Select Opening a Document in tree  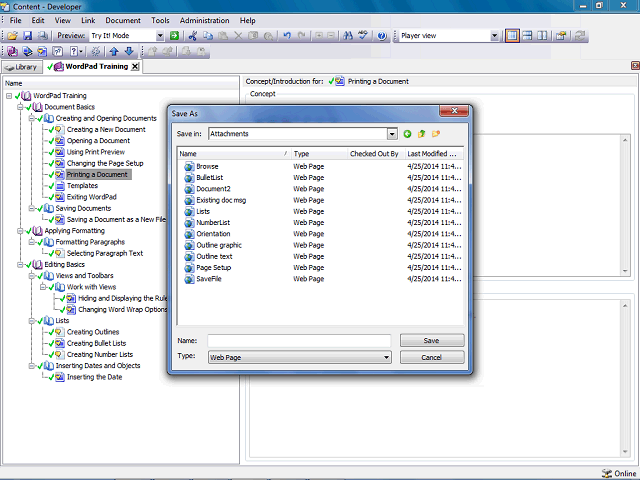point(98,141)
